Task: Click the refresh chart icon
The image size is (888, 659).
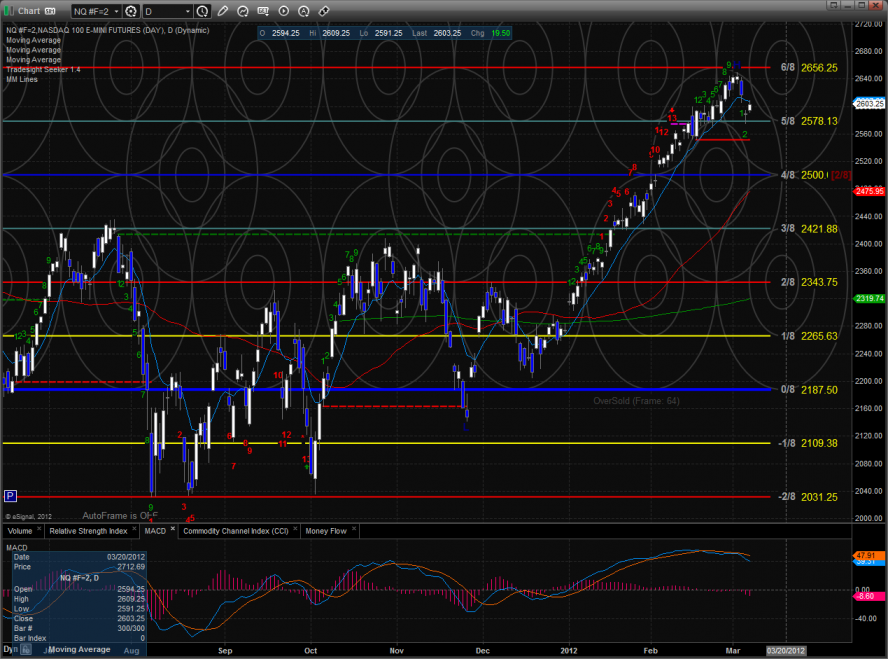Action: tap(240, 11)
